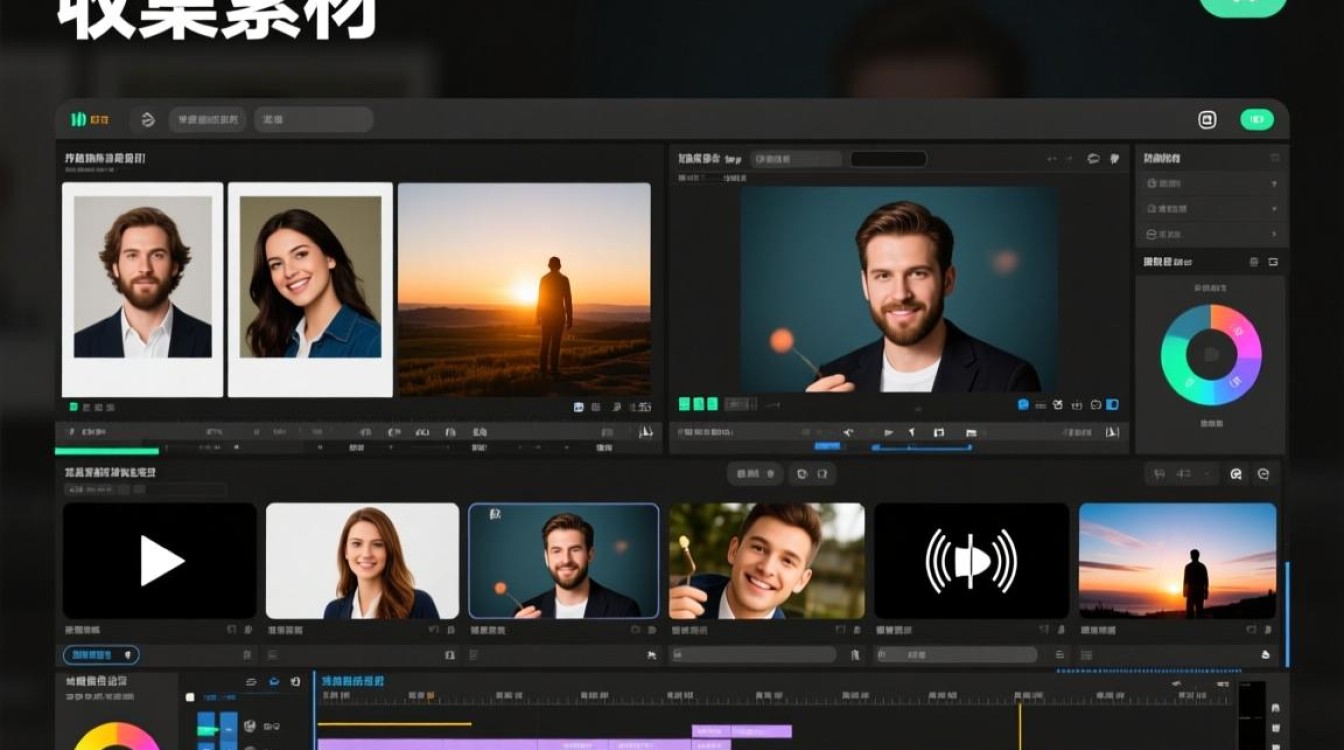This screenshot has width=1344, height=750.
Task: Click the square icon left of green export button
Action: (1207, 120)
